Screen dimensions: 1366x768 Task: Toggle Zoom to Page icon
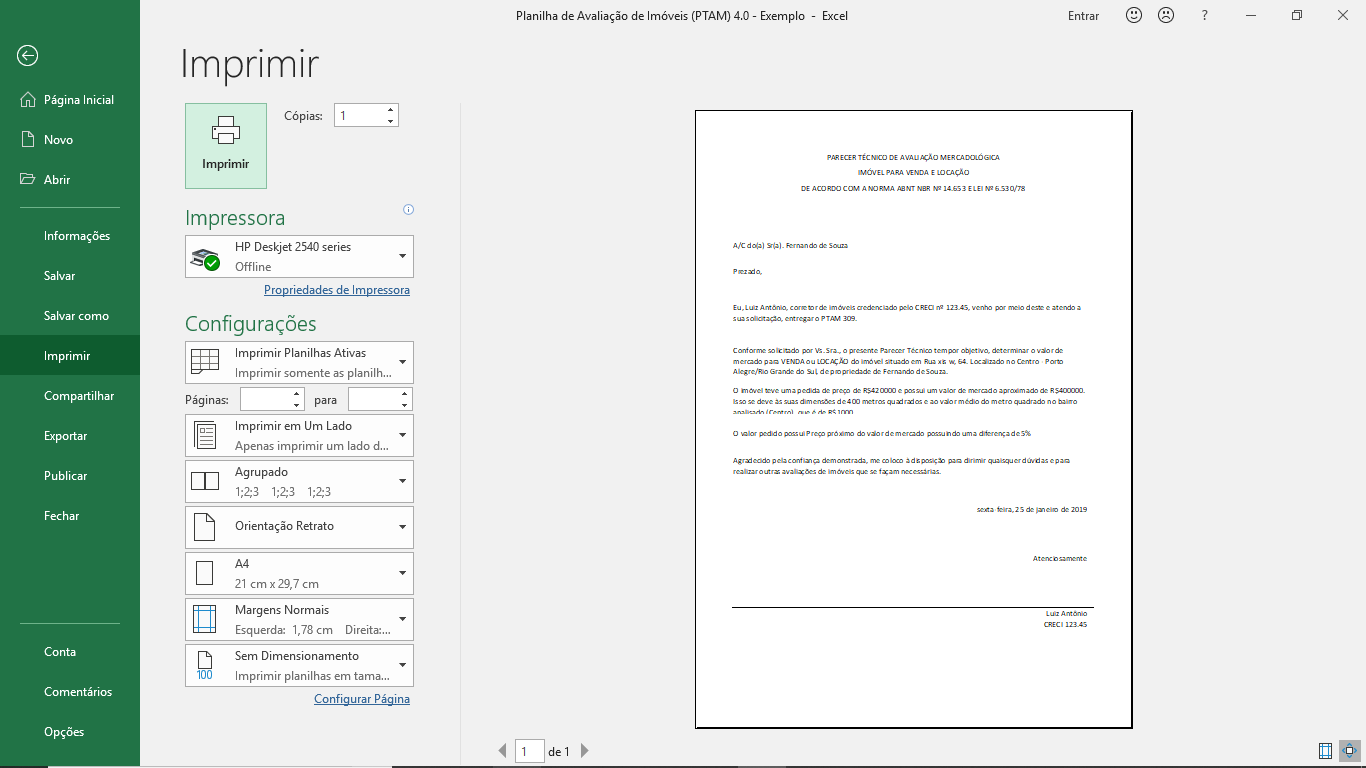pos(1349,751)
